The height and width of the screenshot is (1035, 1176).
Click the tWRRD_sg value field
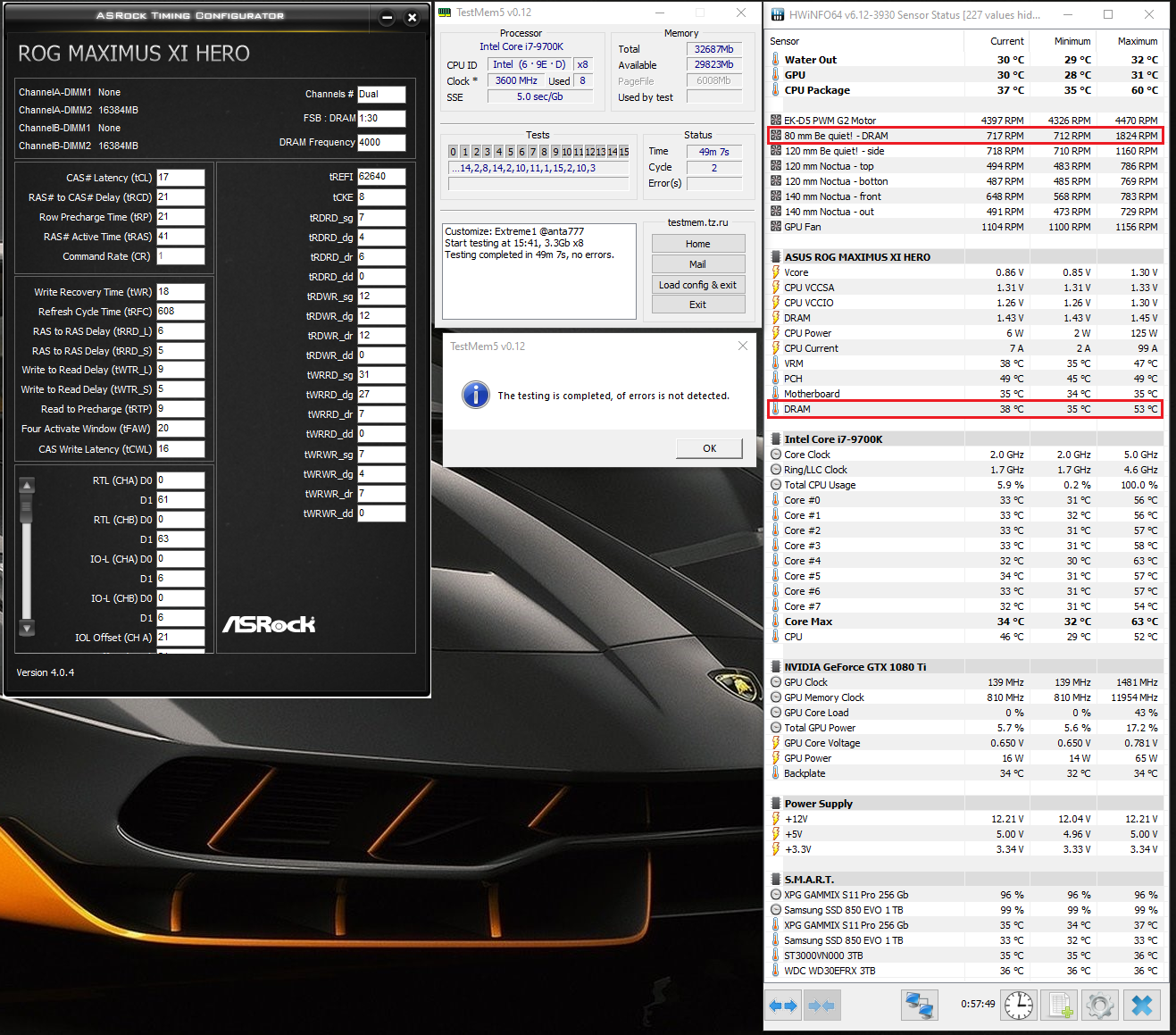pyautogui.click(x=381, y=375)
